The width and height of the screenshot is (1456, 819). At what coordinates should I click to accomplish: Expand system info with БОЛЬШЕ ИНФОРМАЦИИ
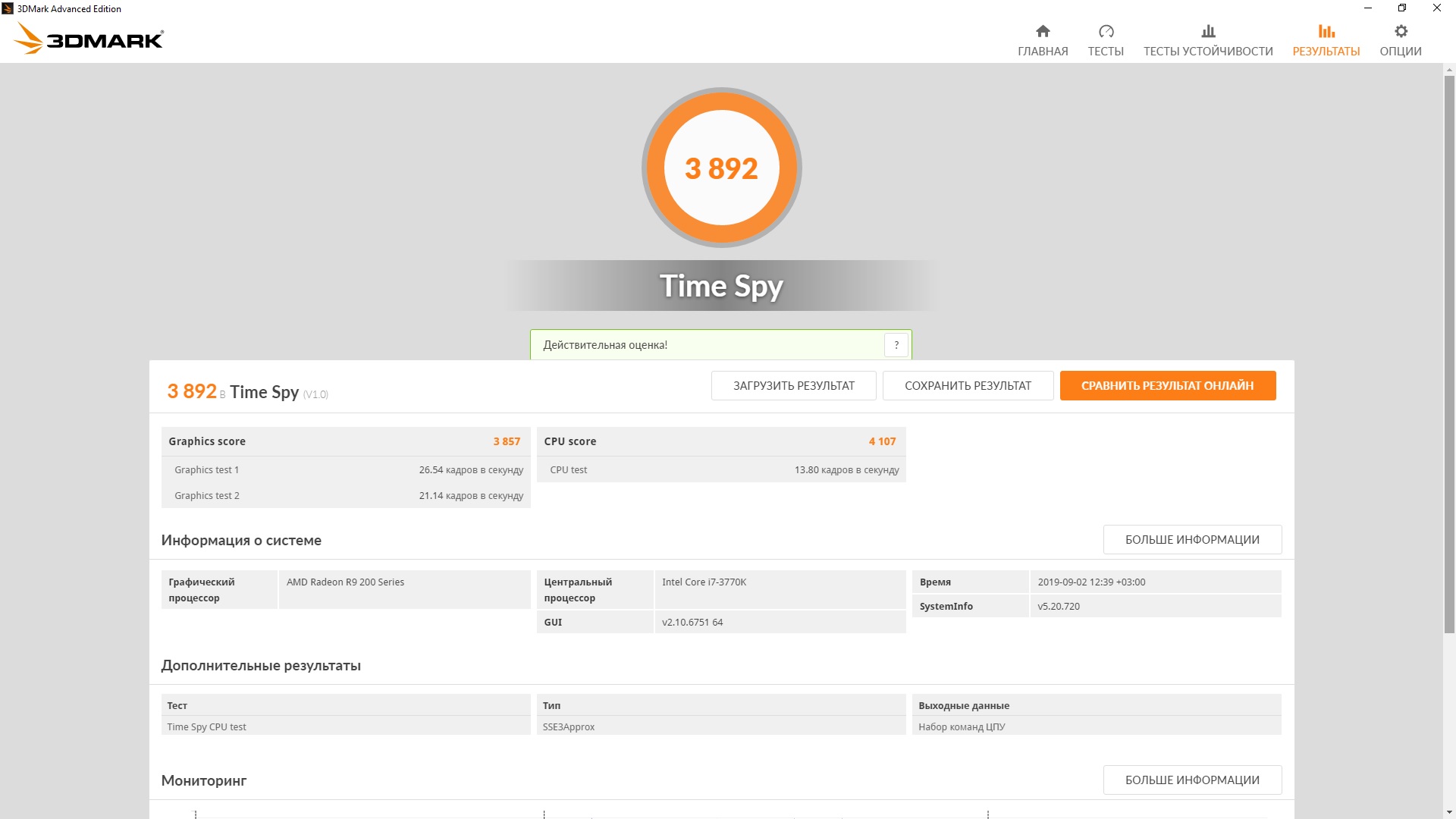(x=1191, y=540)
